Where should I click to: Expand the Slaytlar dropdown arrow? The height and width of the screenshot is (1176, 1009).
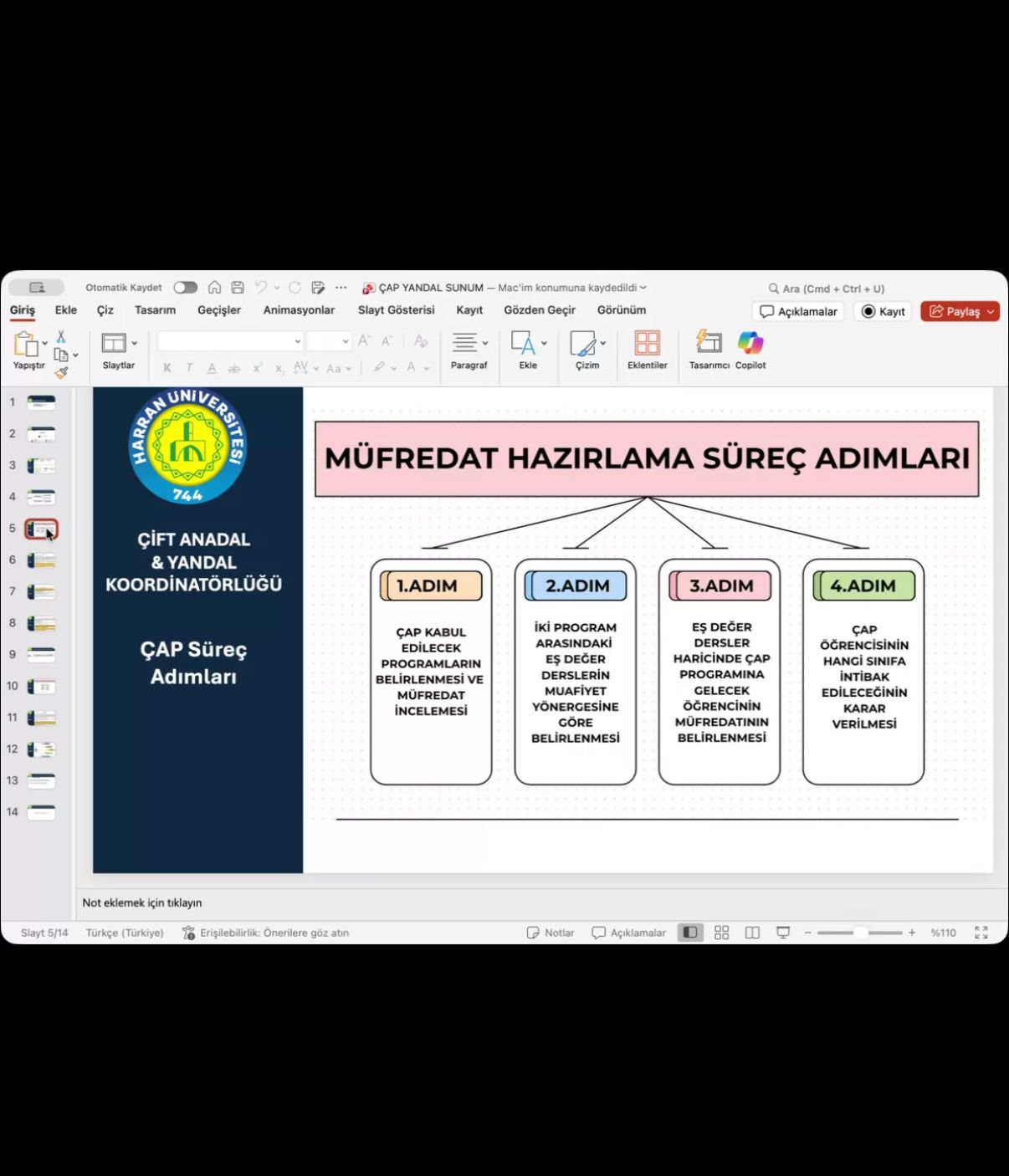click(x=134, y=343)
